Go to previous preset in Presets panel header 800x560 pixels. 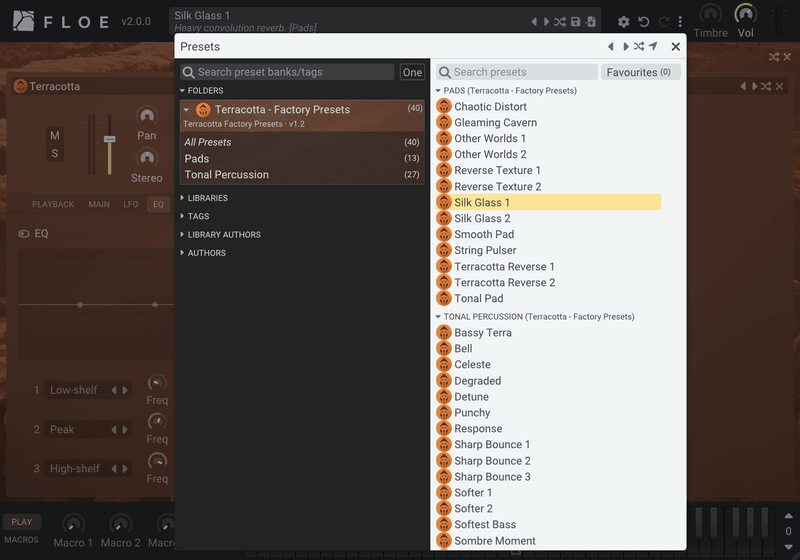click(x=611, y=46)
